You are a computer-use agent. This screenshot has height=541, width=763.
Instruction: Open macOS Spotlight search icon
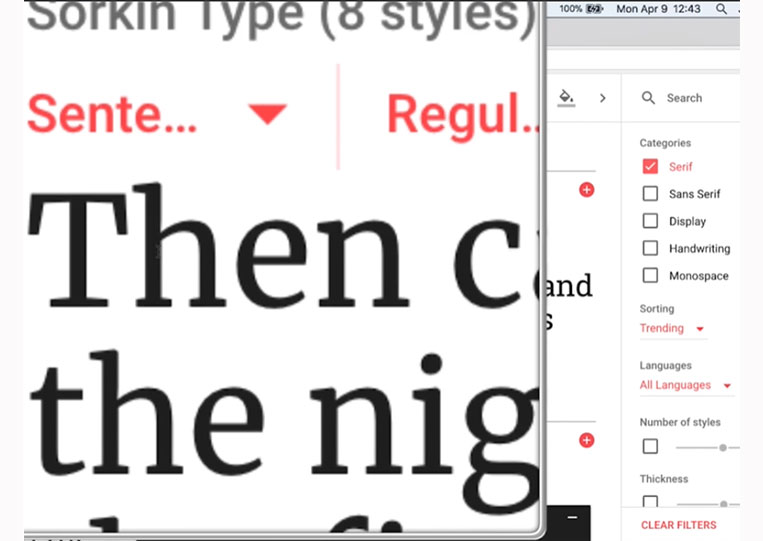pos(721,9)
